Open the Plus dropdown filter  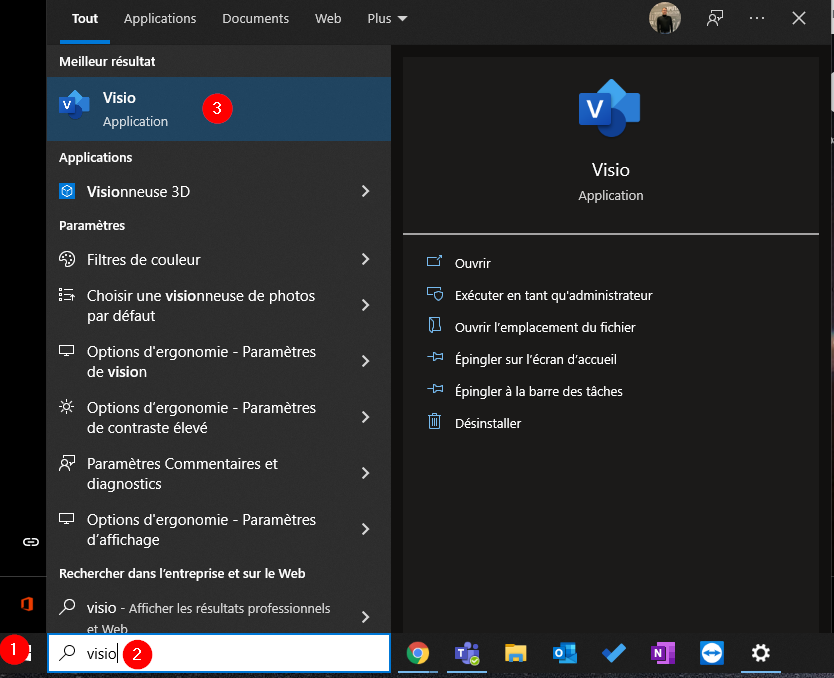(387, 19)
